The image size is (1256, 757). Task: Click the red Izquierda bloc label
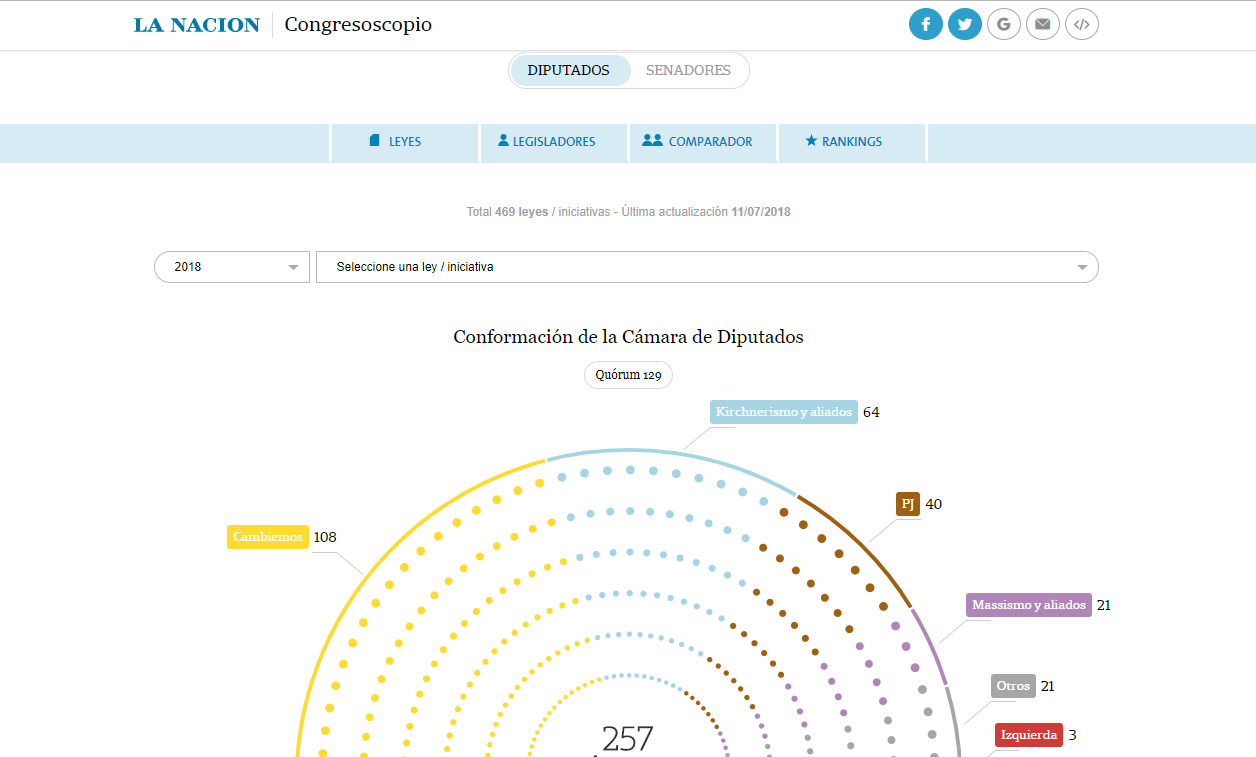pyautogui.click(x=1028, y=735)
